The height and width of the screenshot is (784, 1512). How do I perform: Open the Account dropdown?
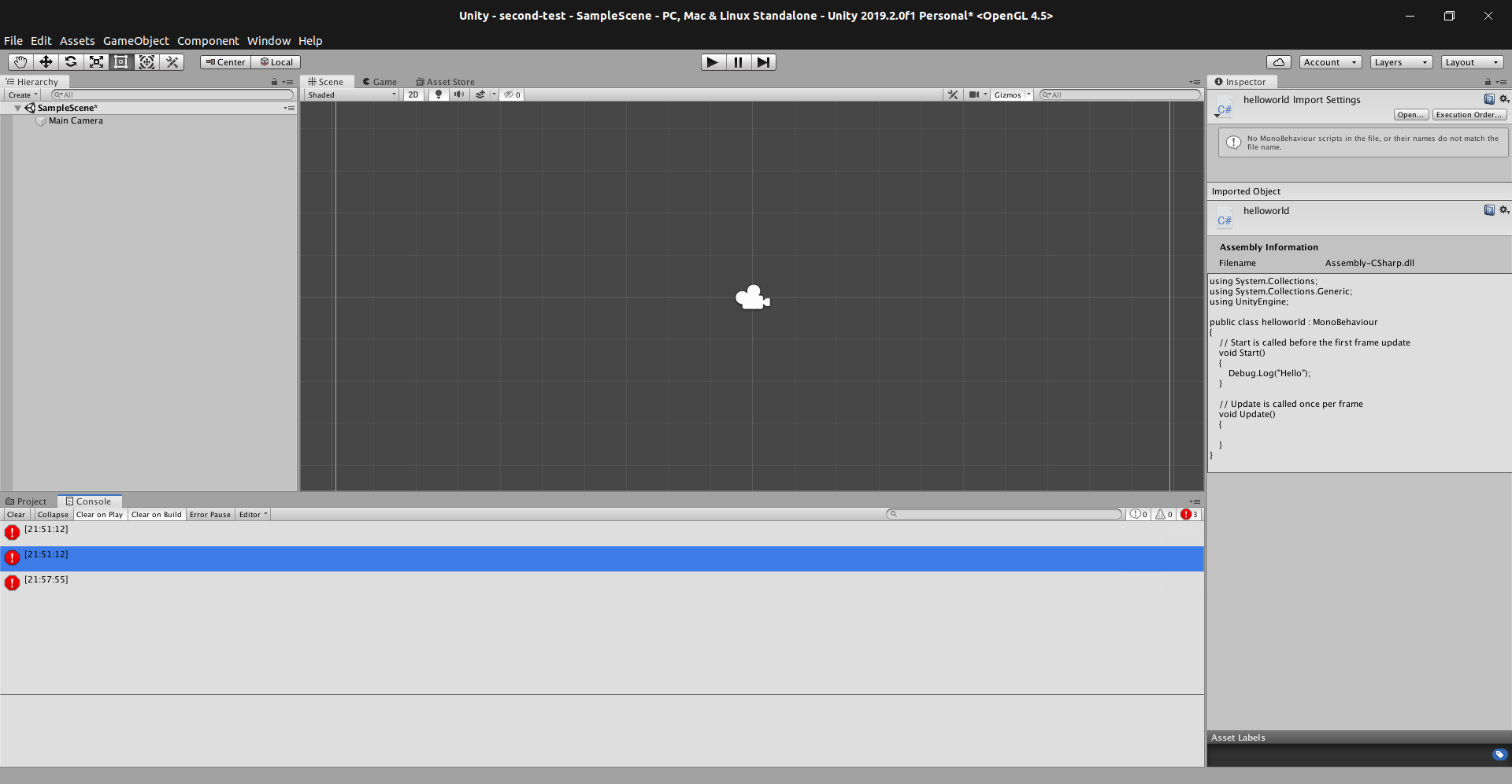click(1330, 62)
